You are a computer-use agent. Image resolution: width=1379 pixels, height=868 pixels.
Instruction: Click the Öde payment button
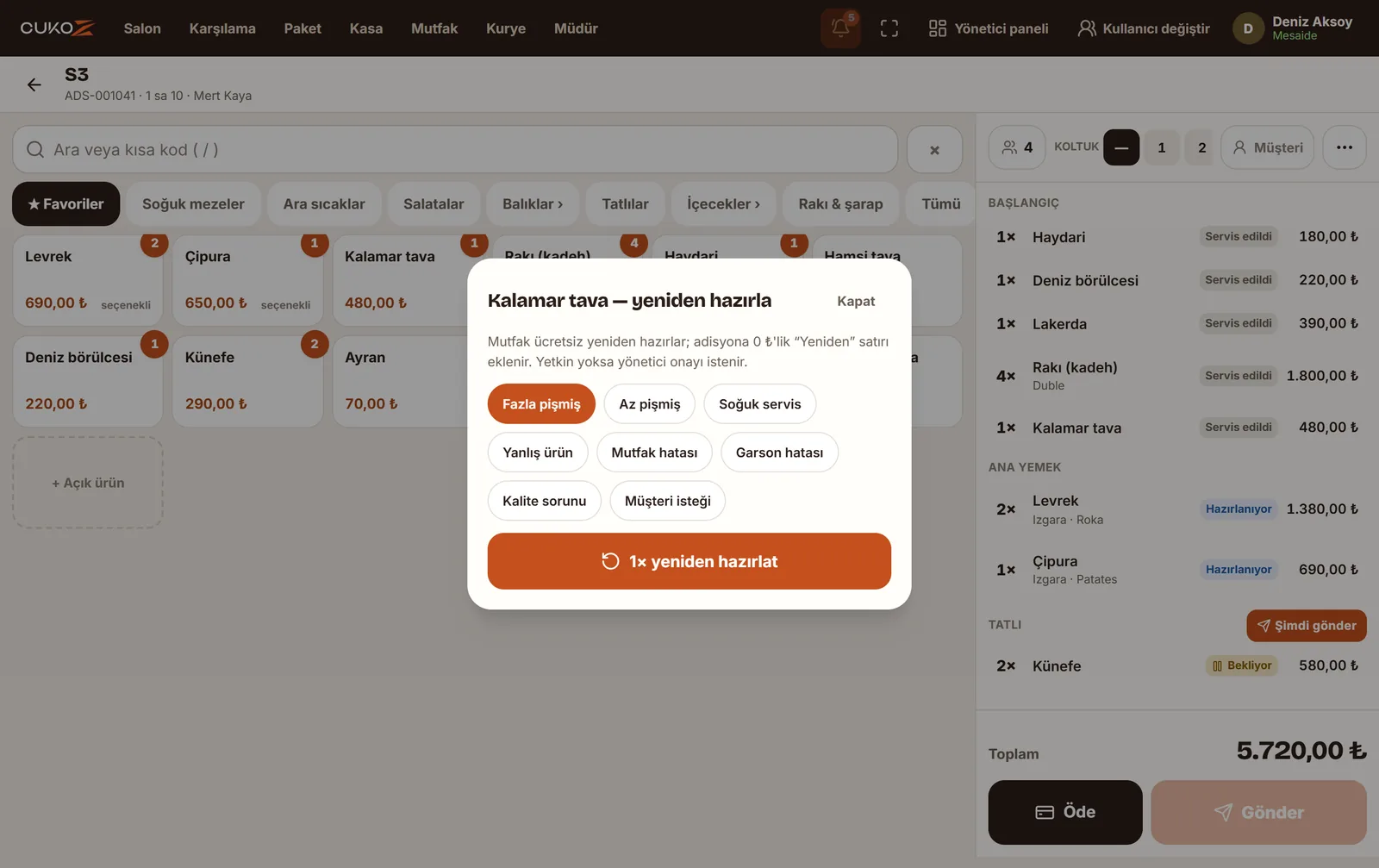(x=1065, y=812)
